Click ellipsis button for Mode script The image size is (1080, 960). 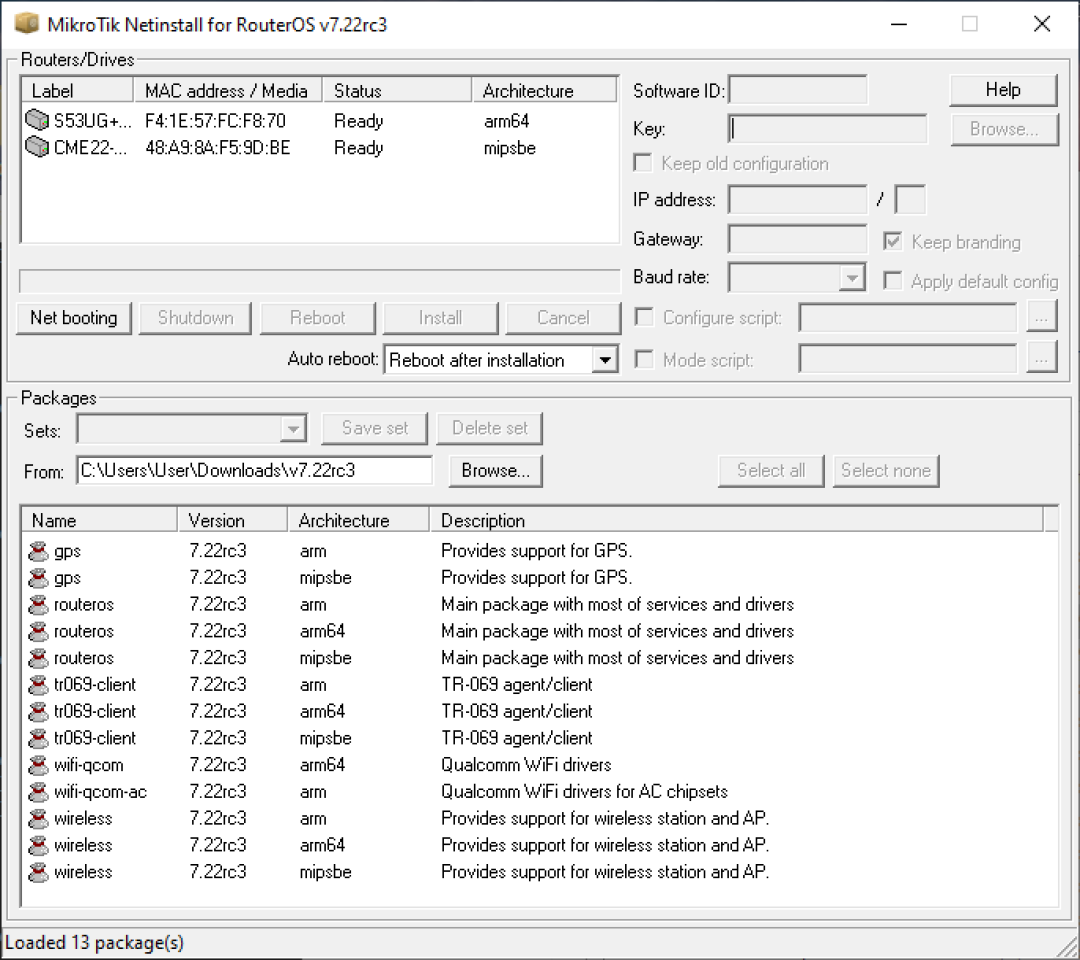(1041, 359)
